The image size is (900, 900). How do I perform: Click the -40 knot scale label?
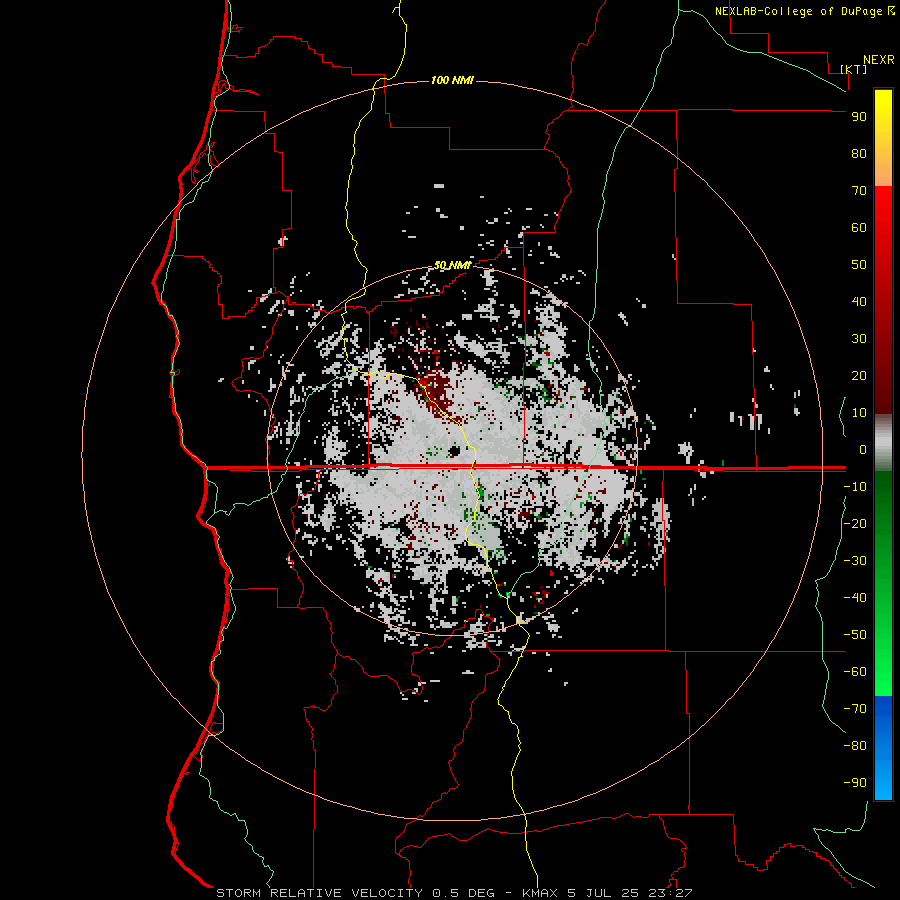pos(855,598)
